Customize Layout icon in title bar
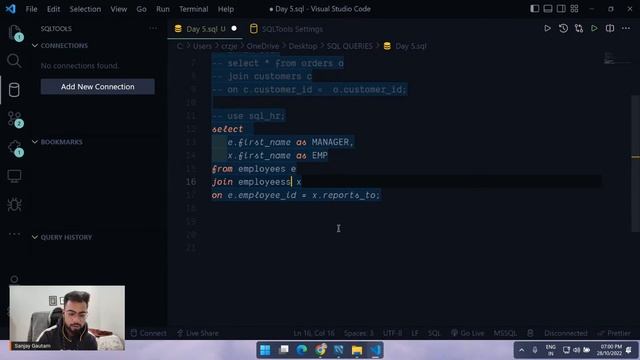This screenshot has width=640, height=360. tap(574, 9)
